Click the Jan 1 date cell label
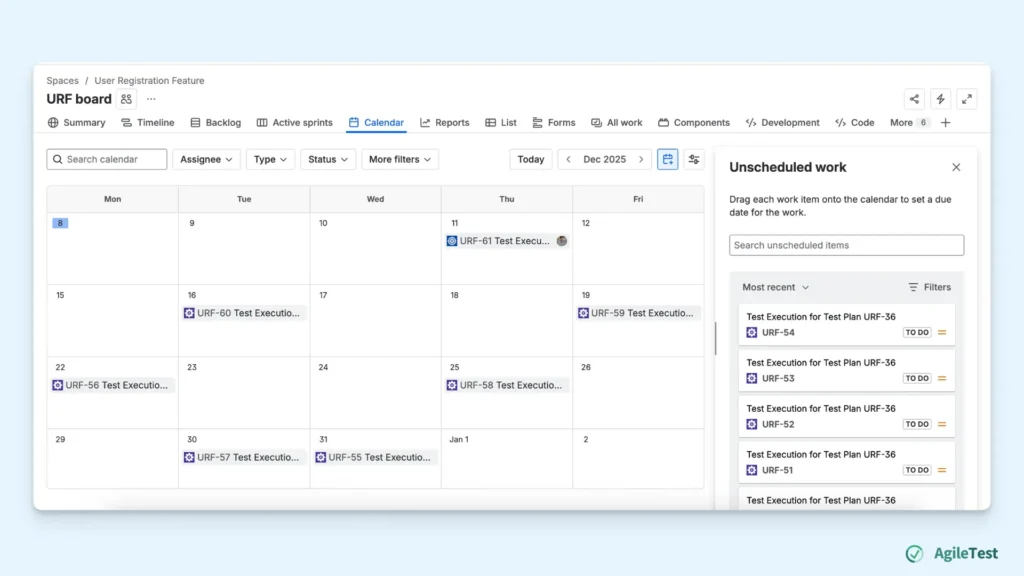The image size is (1024, 576). click(x=458, y=440)
